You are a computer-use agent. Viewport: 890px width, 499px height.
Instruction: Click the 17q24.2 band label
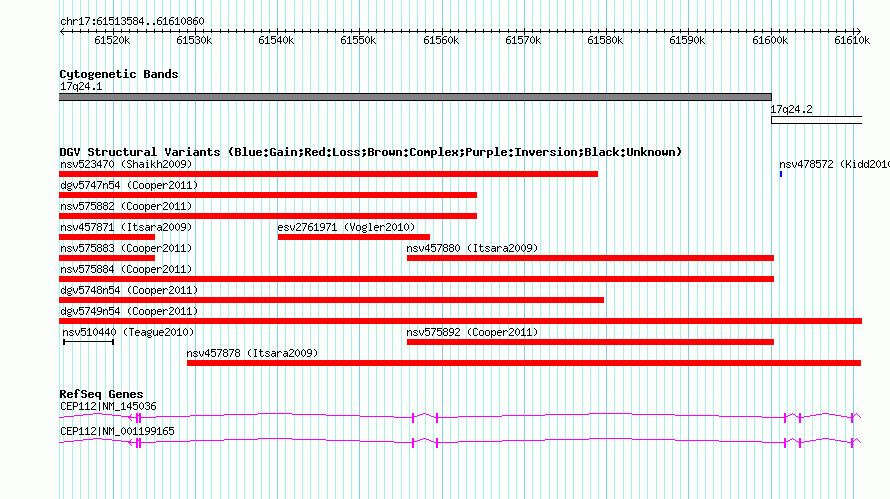(x=791, y=109)
